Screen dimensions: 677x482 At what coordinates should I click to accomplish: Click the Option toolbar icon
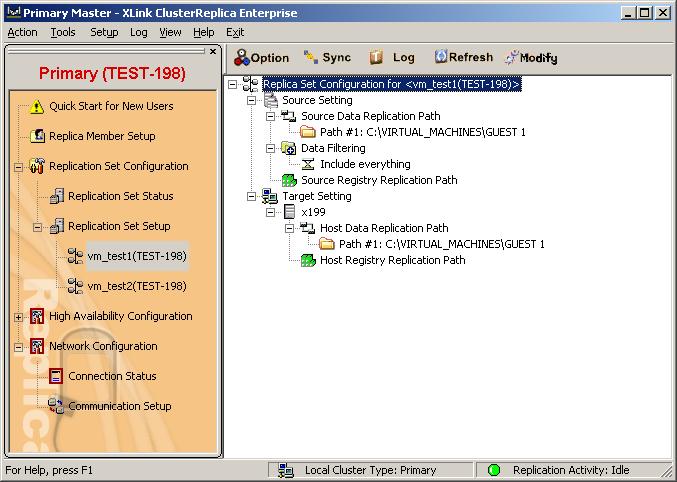(241, 58)
